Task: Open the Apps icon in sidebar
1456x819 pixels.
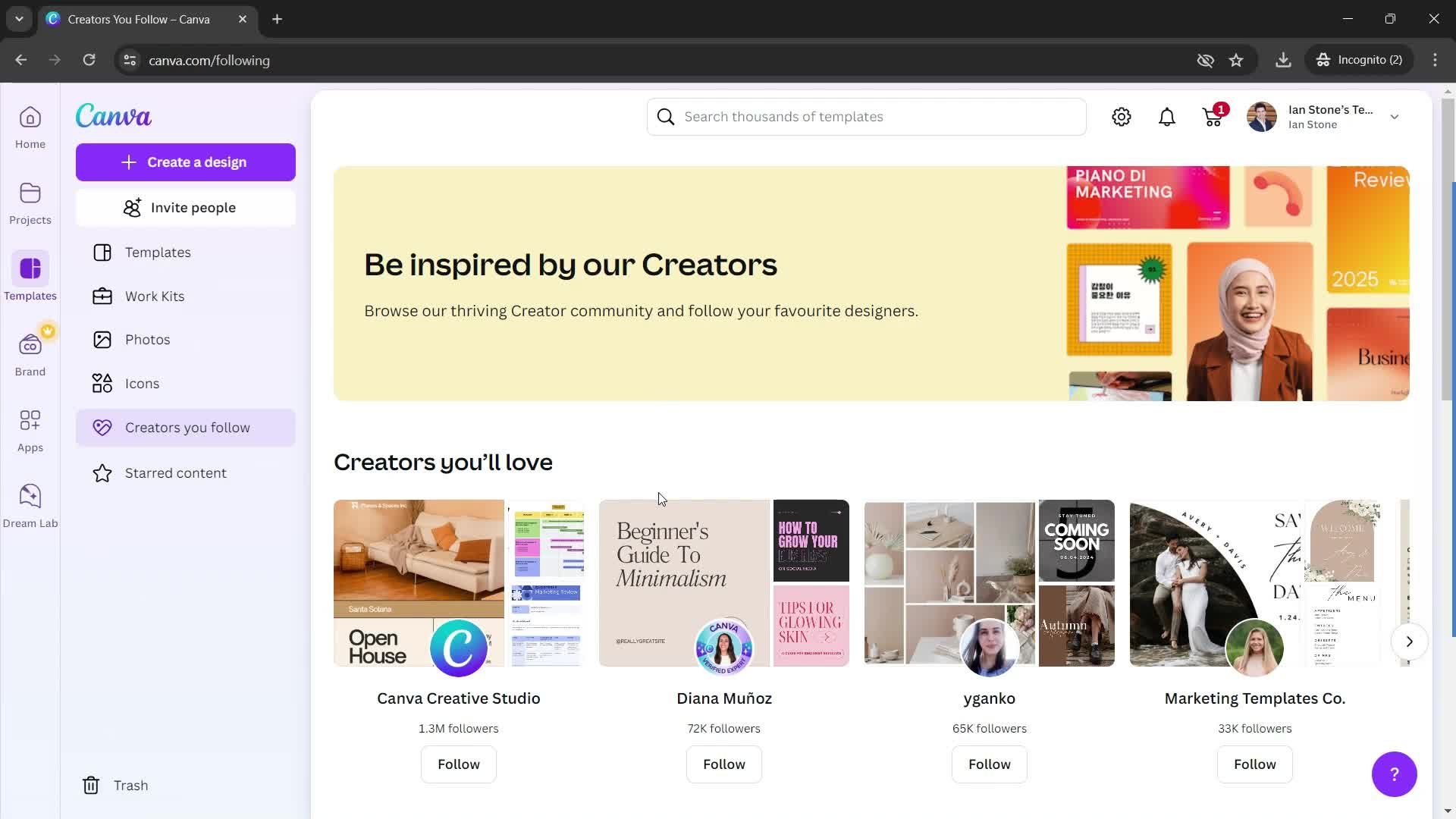Action: [30, 430]
